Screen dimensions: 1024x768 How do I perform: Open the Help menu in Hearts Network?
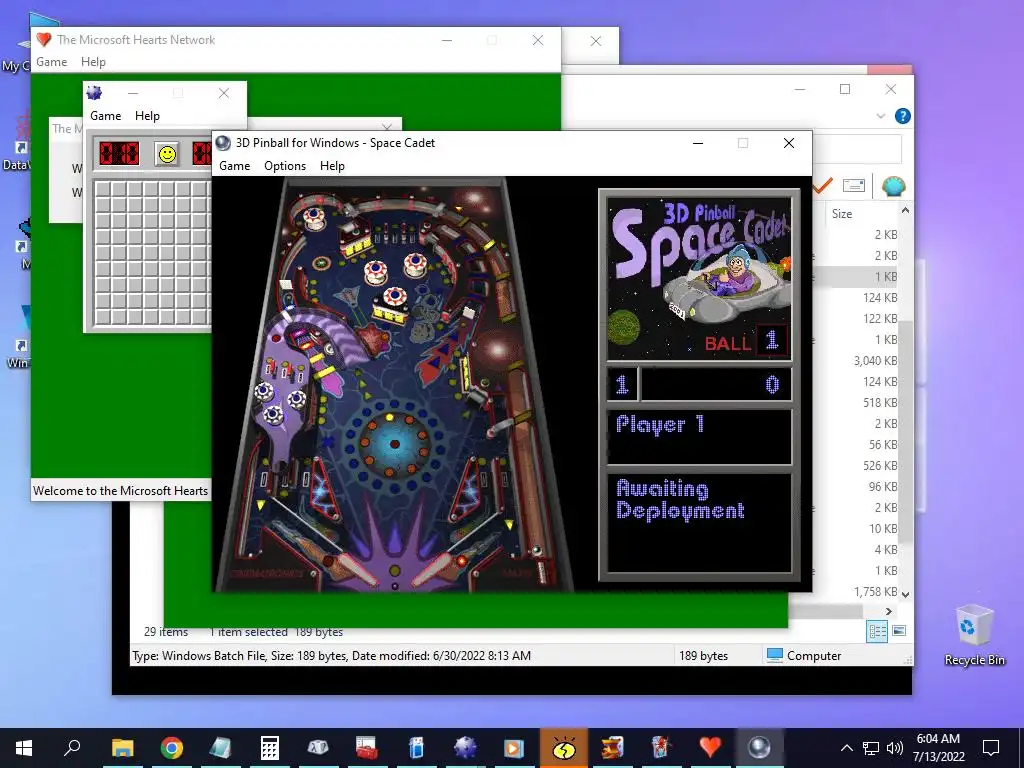(x=93, y=61)
